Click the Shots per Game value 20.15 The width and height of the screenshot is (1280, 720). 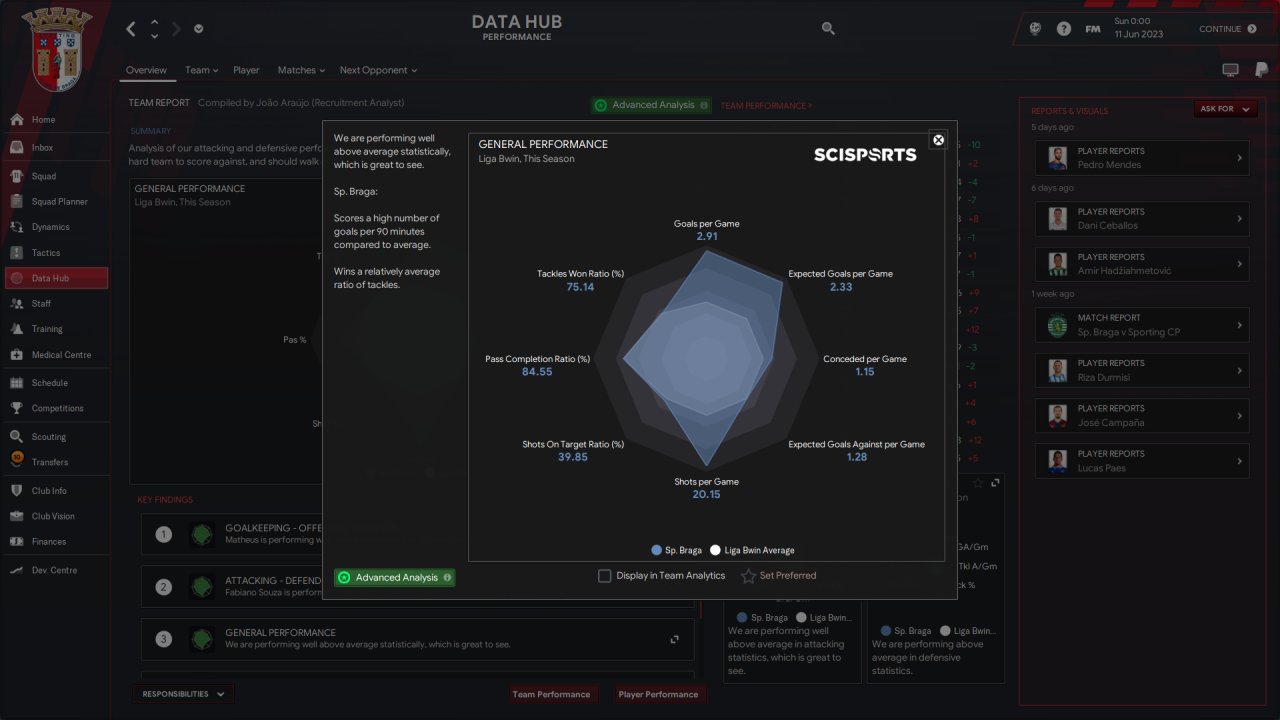tap(707, 494)
